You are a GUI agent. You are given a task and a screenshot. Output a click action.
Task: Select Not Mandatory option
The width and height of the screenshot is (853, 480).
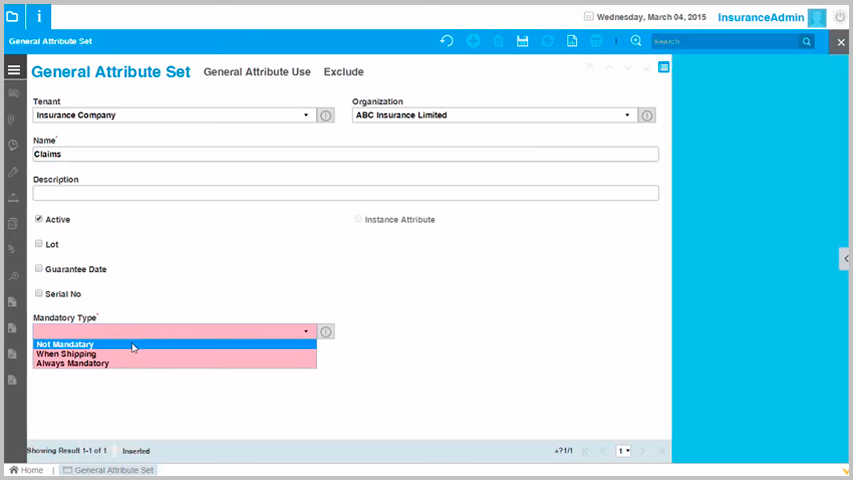(x=175, y=344)
